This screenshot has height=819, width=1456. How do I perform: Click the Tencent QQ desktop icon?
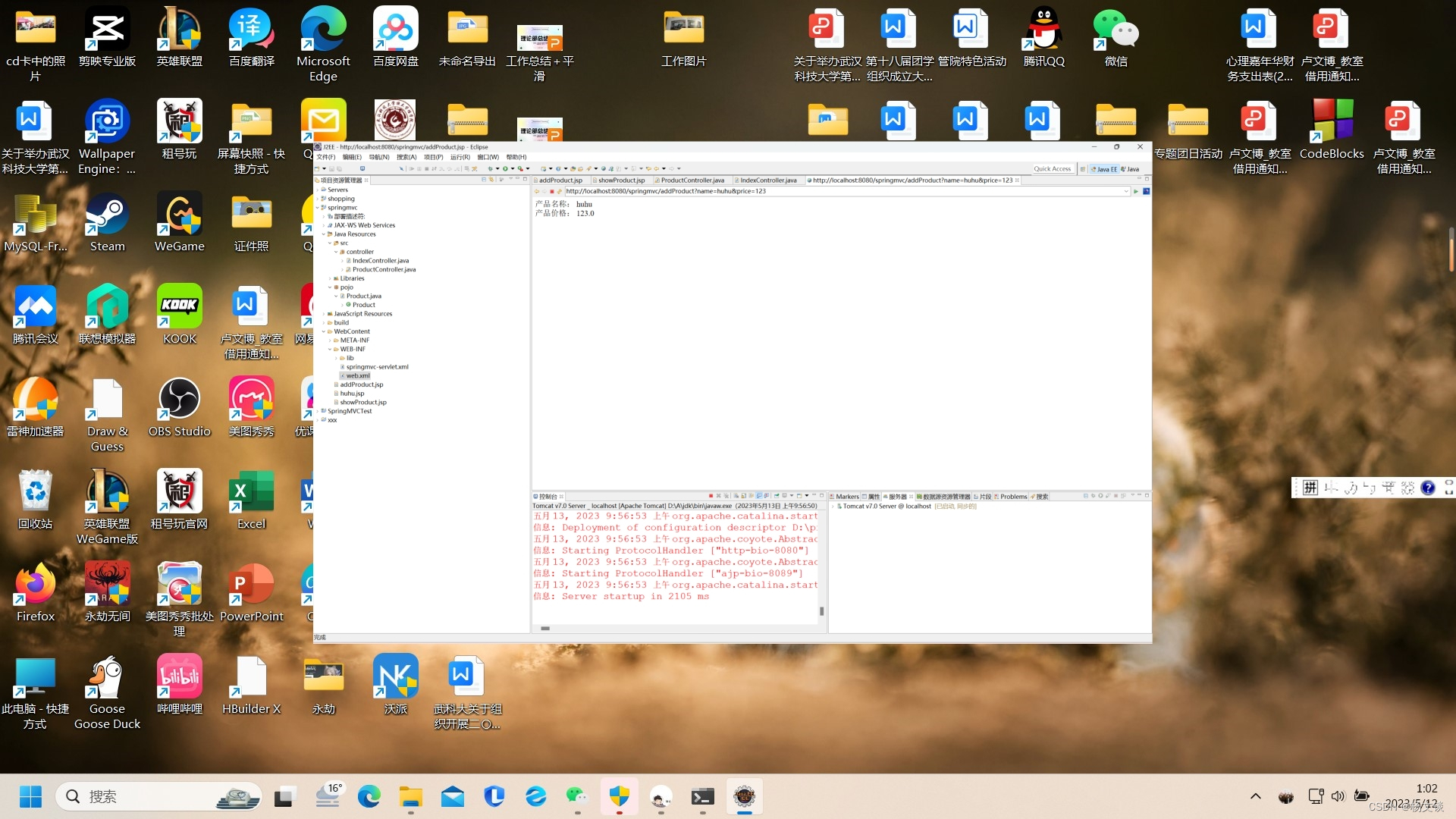tap(1043, 38)
